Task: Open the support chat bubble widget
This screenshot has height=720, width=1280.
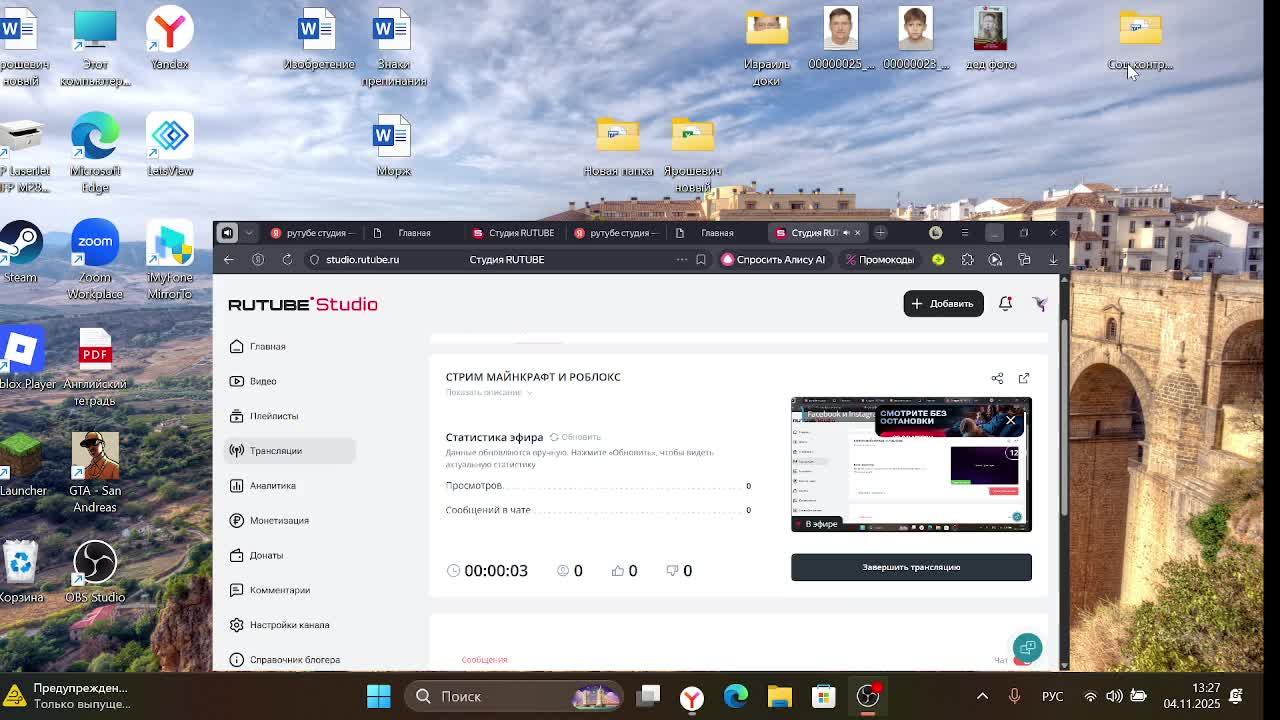Action: [x=1027, y=647]
